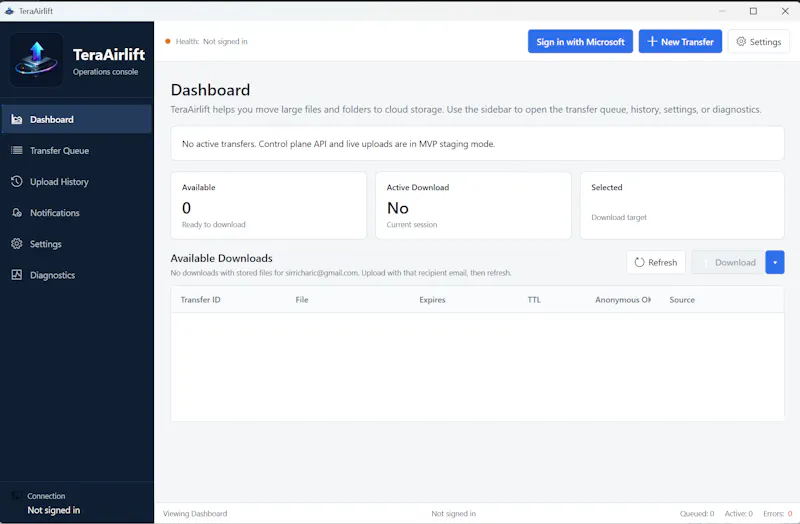Click the sidebar Settings gear icon
This screenshot has width=800, height=524.
(x=17, y=244)
